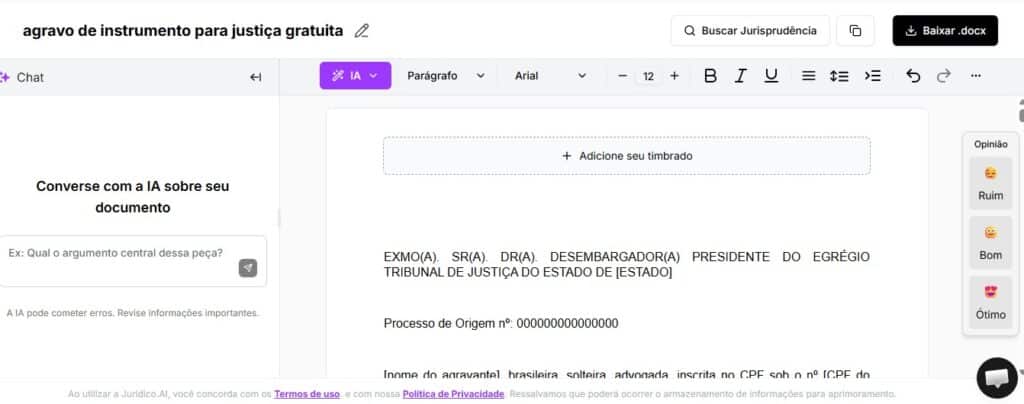The image size is (1024, 404).
Task: Redo the last action
Action: point(944,76)
